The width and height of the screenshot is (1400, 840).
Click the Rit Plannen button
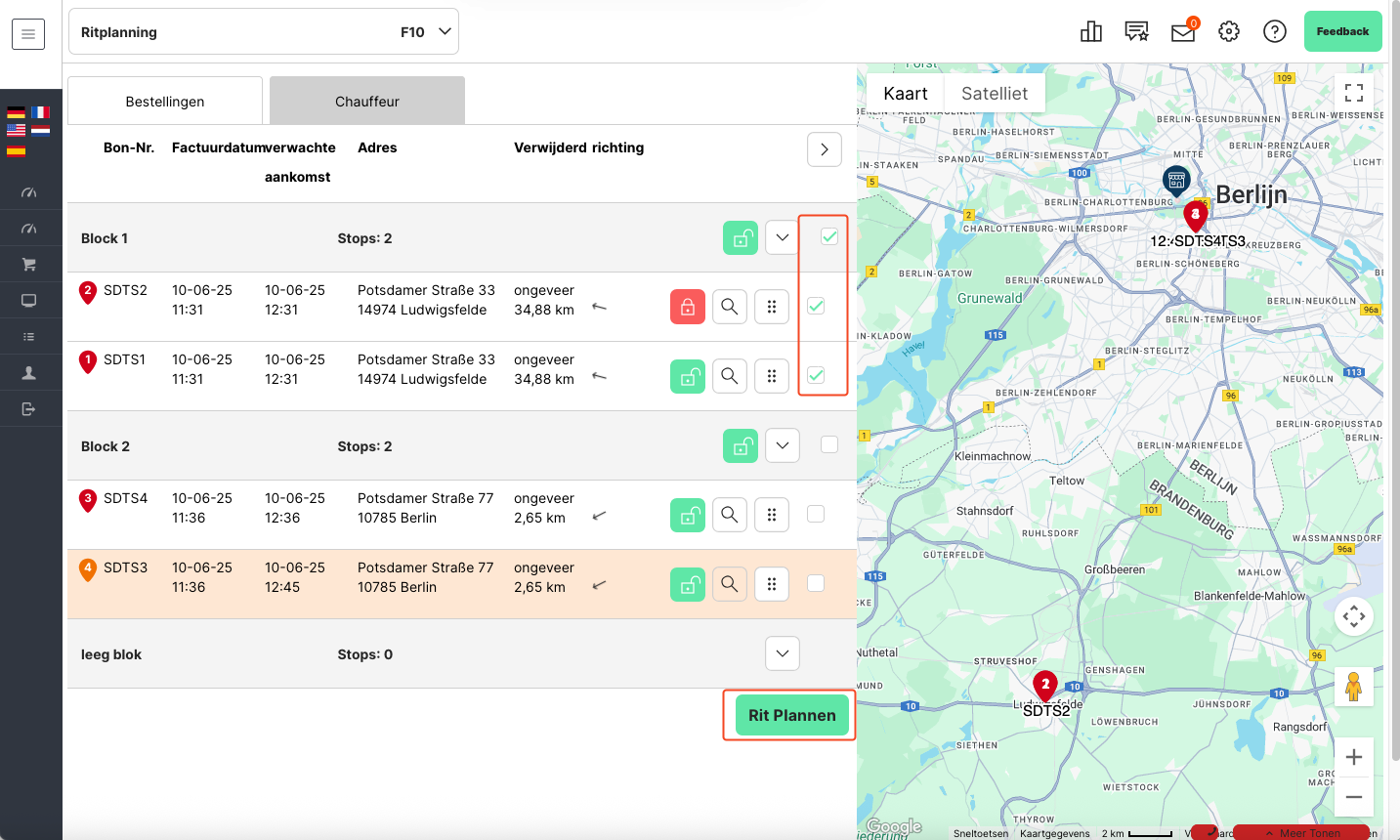point(792,715)
